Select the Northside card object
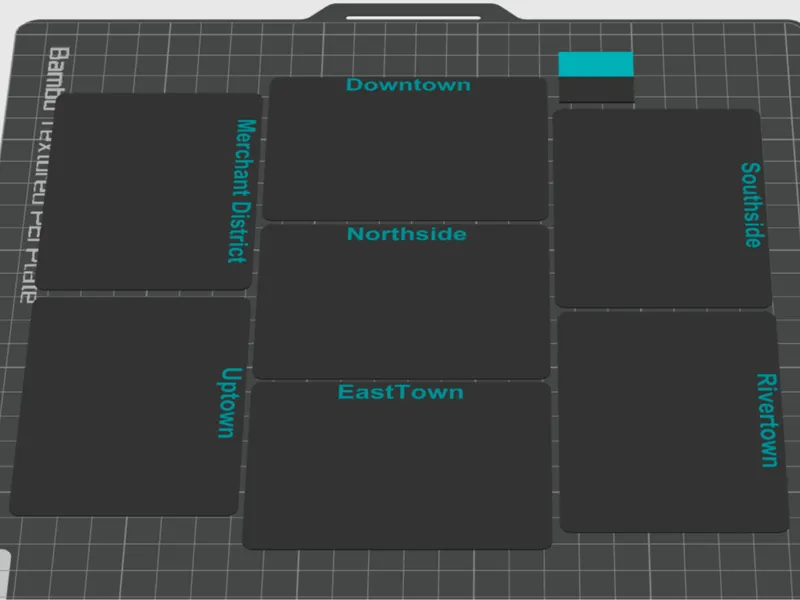Screen dimensions: 800x600 (402, 302)
